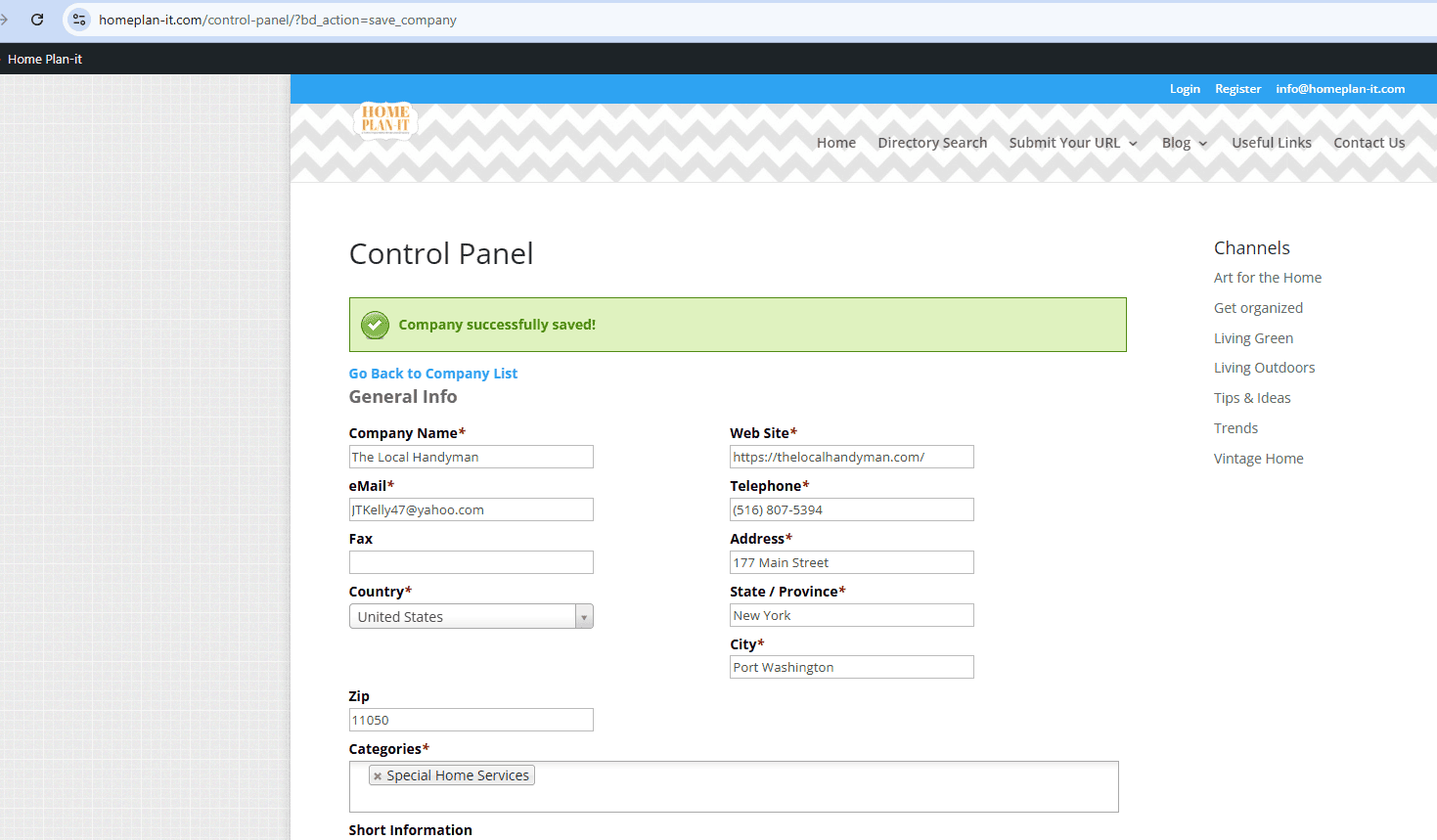Image resolution: width=1437 pixels, height=840 pixels.
Task: Open the Useful Links menu item
Action: pos(1271,143)
